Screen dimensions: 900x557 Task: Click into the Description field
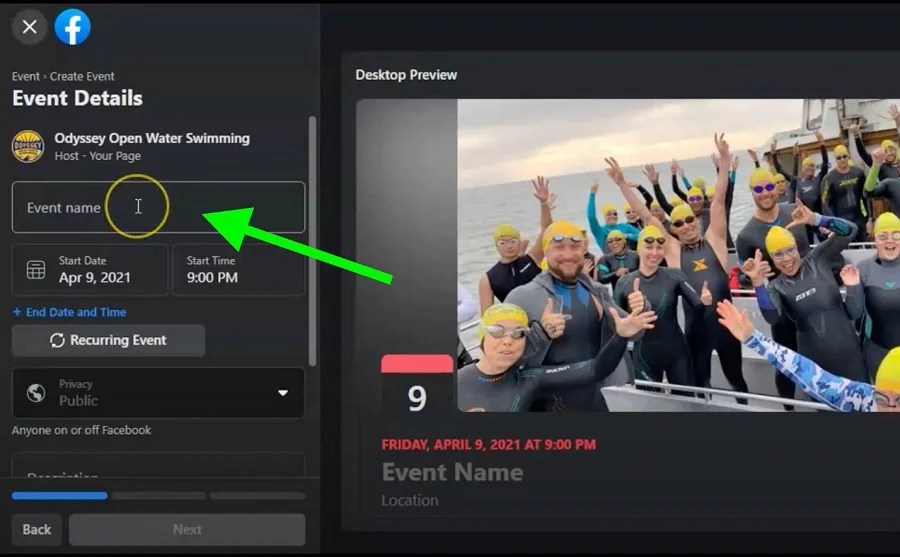(158, 470)
